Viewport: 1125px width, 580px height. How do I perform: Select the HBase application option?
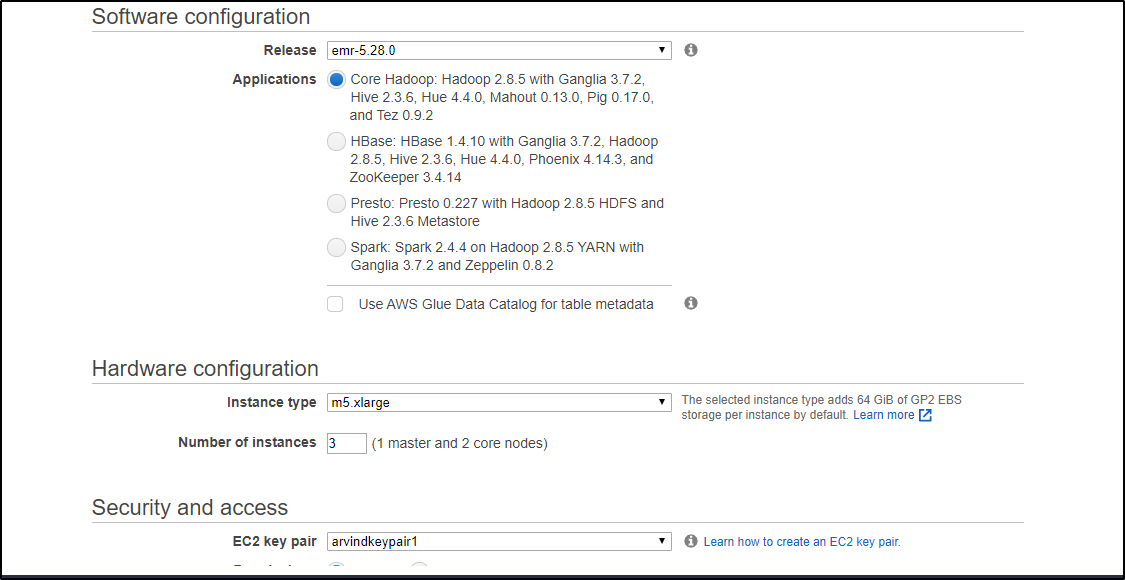[x=336, y=141]
